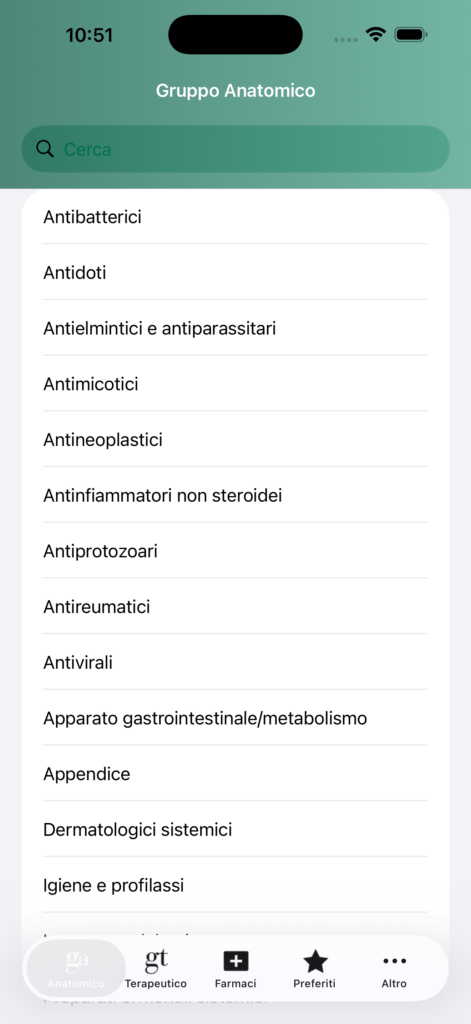Tap the Wi-Fi status icon
Viewport: 471px width, 1024px height.
point(376,34)
